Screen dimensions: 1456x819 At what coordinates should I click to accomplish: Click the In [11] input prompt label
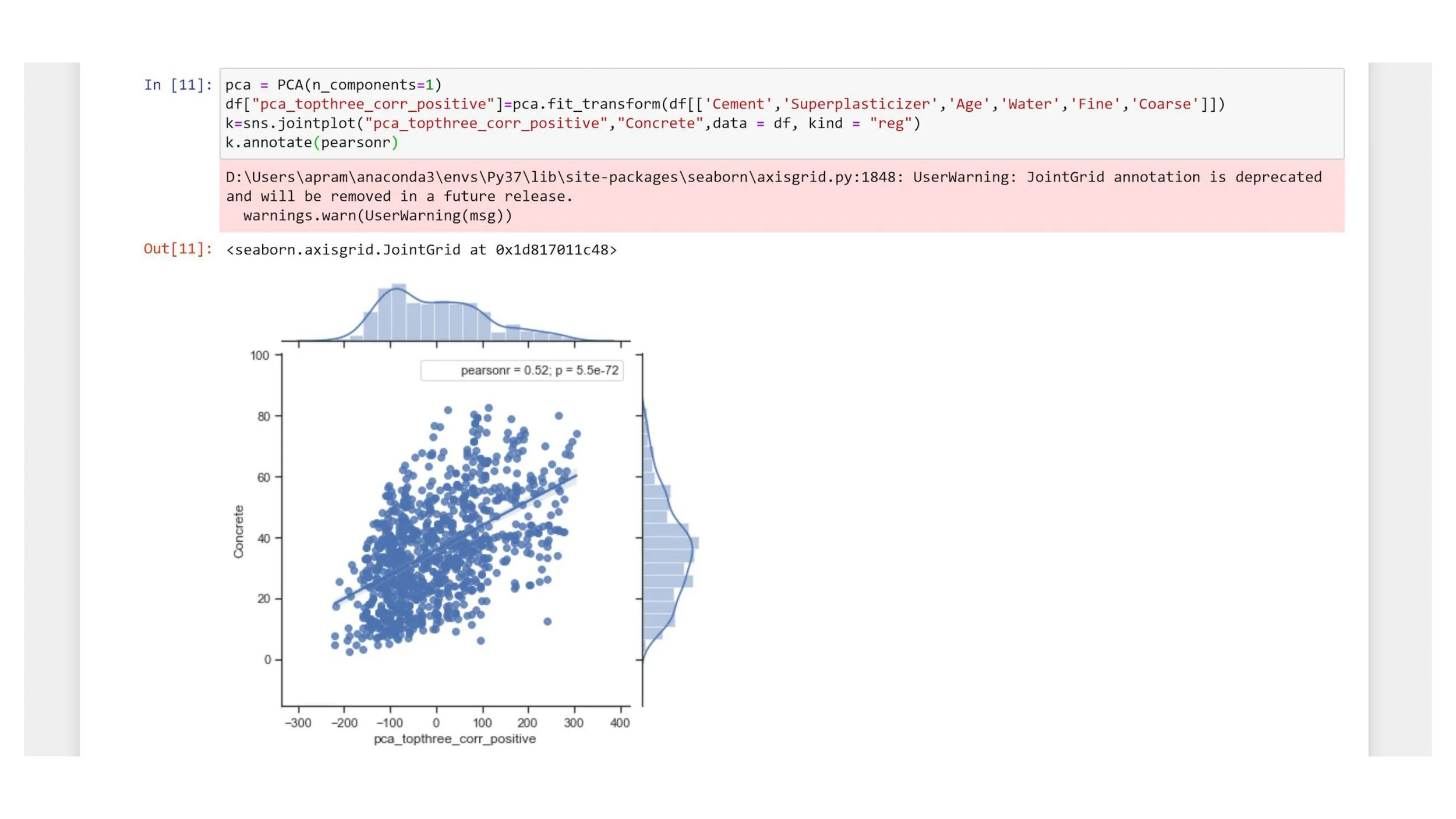(178, 85)
